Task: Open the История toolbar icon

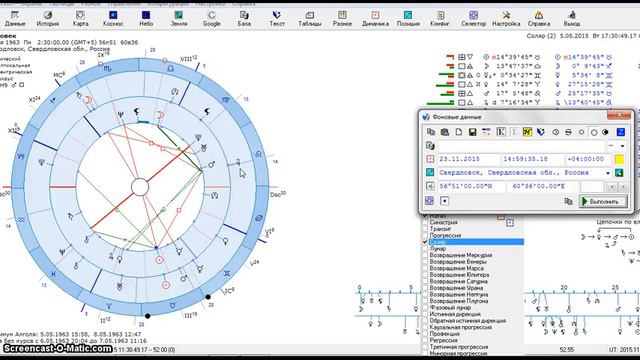Action: (48, 19)
